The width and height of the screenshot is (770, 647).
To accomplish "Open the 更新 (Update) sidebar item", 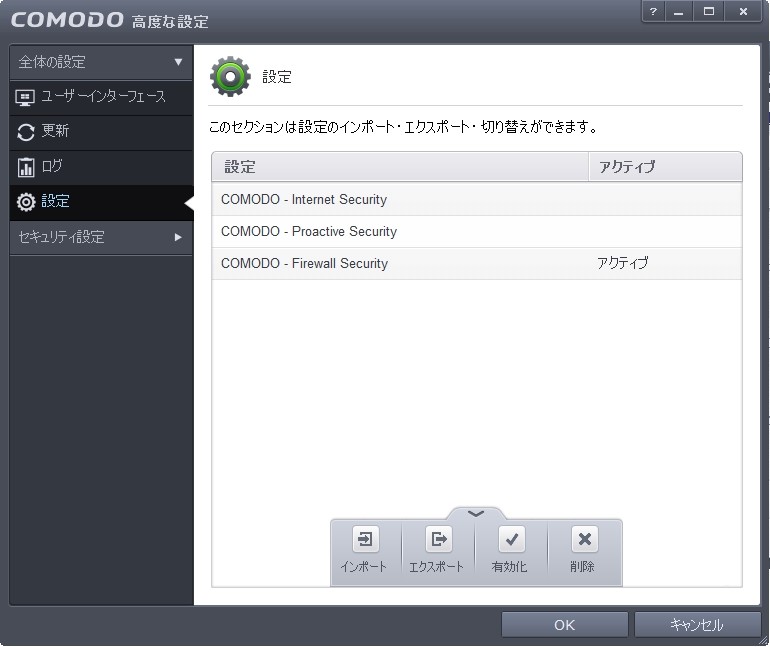I will pos(101,132).
